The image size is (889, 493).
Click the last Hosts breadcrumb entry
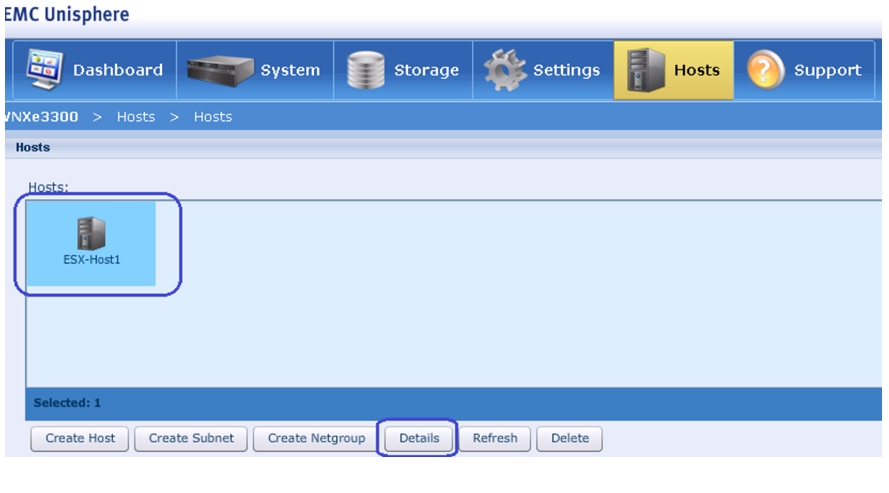click(x=213, y=117)
